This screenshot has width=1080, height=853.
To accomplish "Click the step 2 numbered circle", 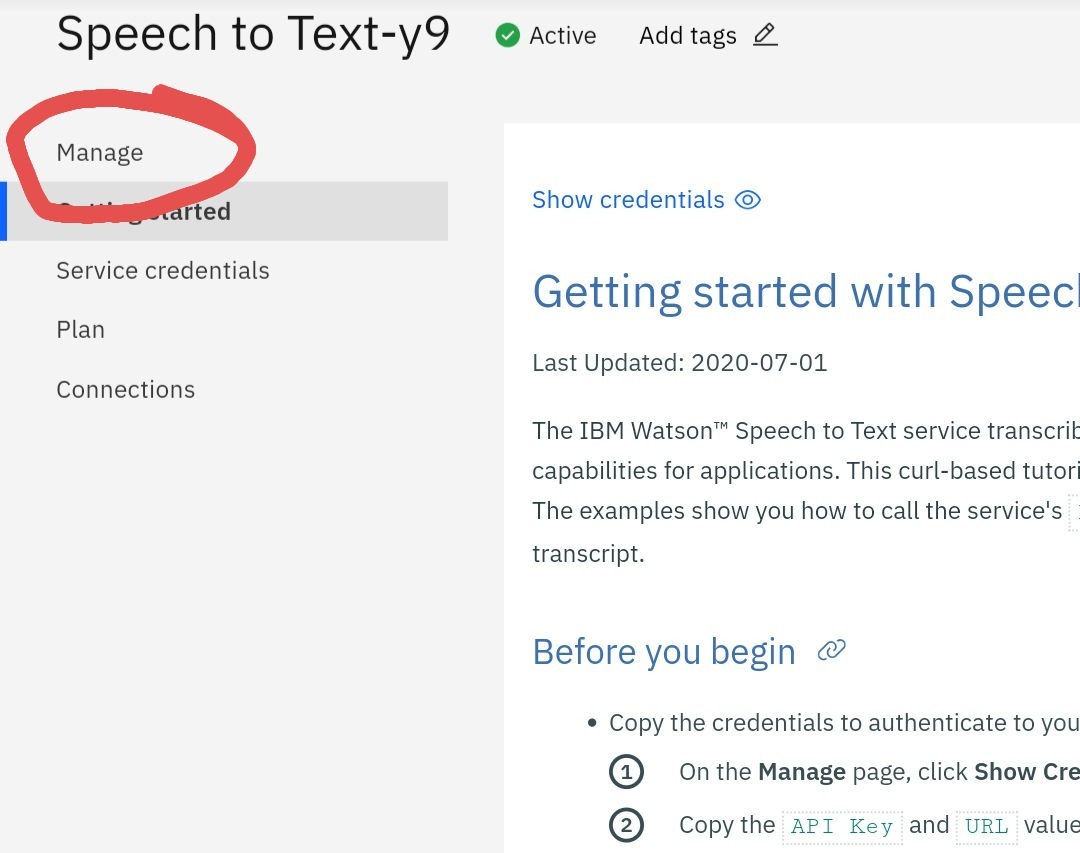I will [626, 825].
